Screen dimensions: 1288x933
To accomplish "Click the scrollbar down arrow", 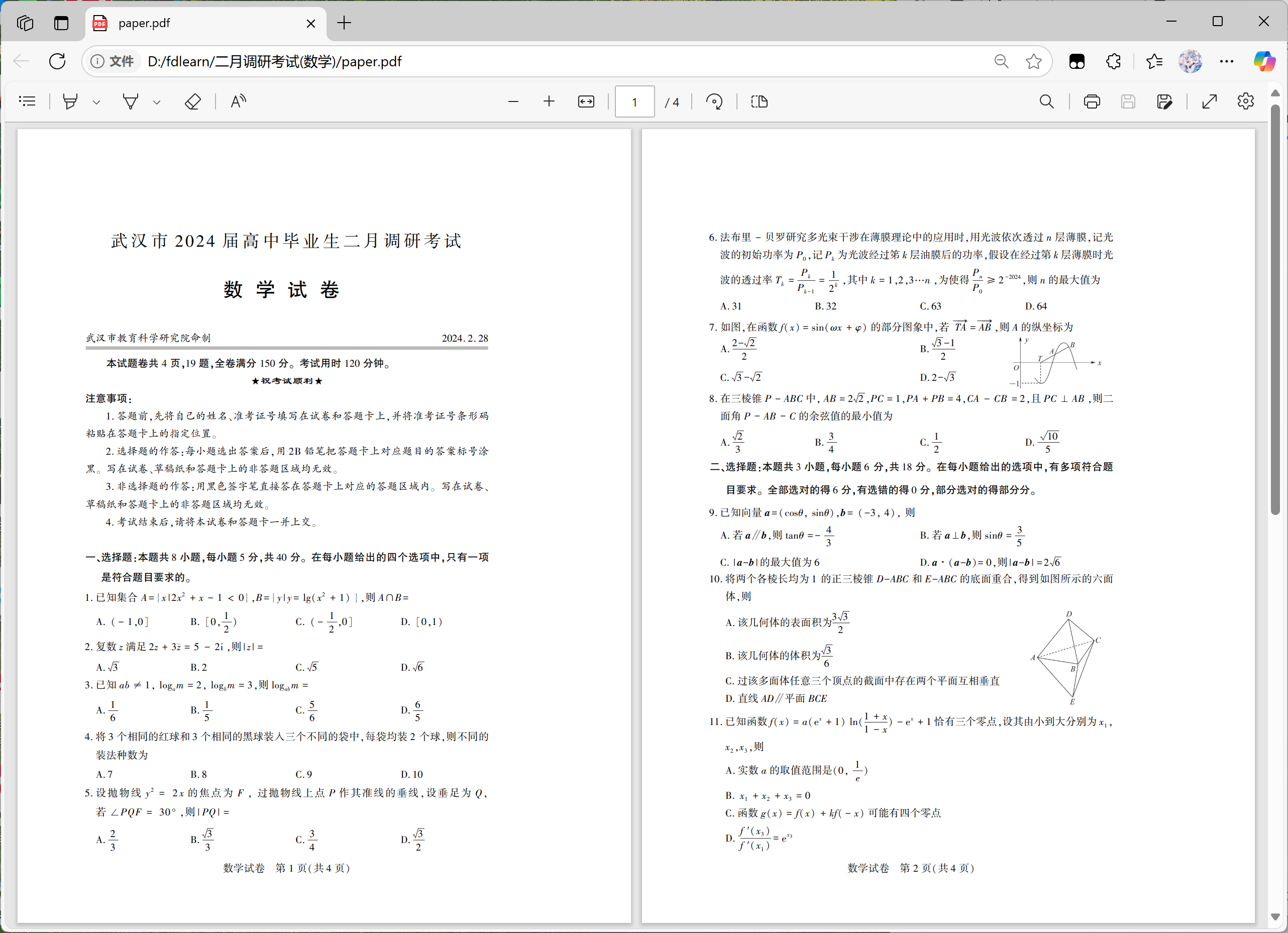I will pos(1275,917).
